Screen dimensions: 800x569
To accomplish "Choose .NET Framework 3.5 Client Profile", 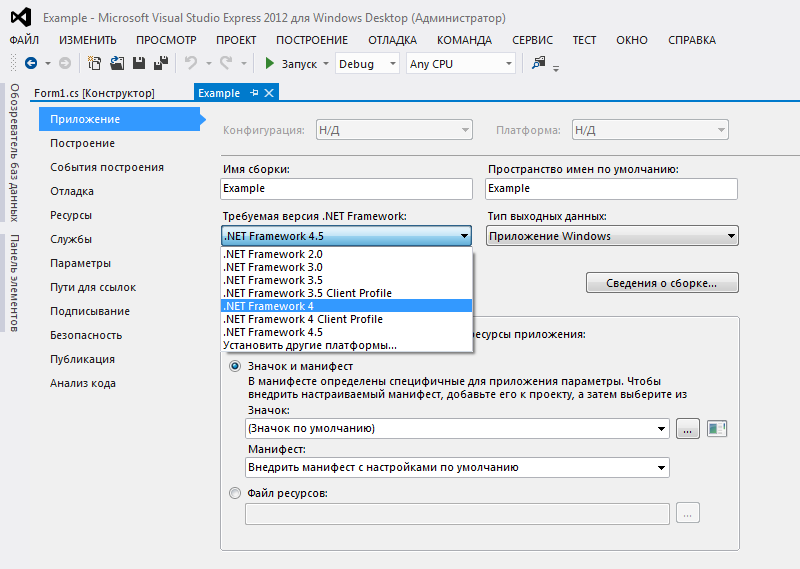I will pyautogui.click(x=346, y=293).
